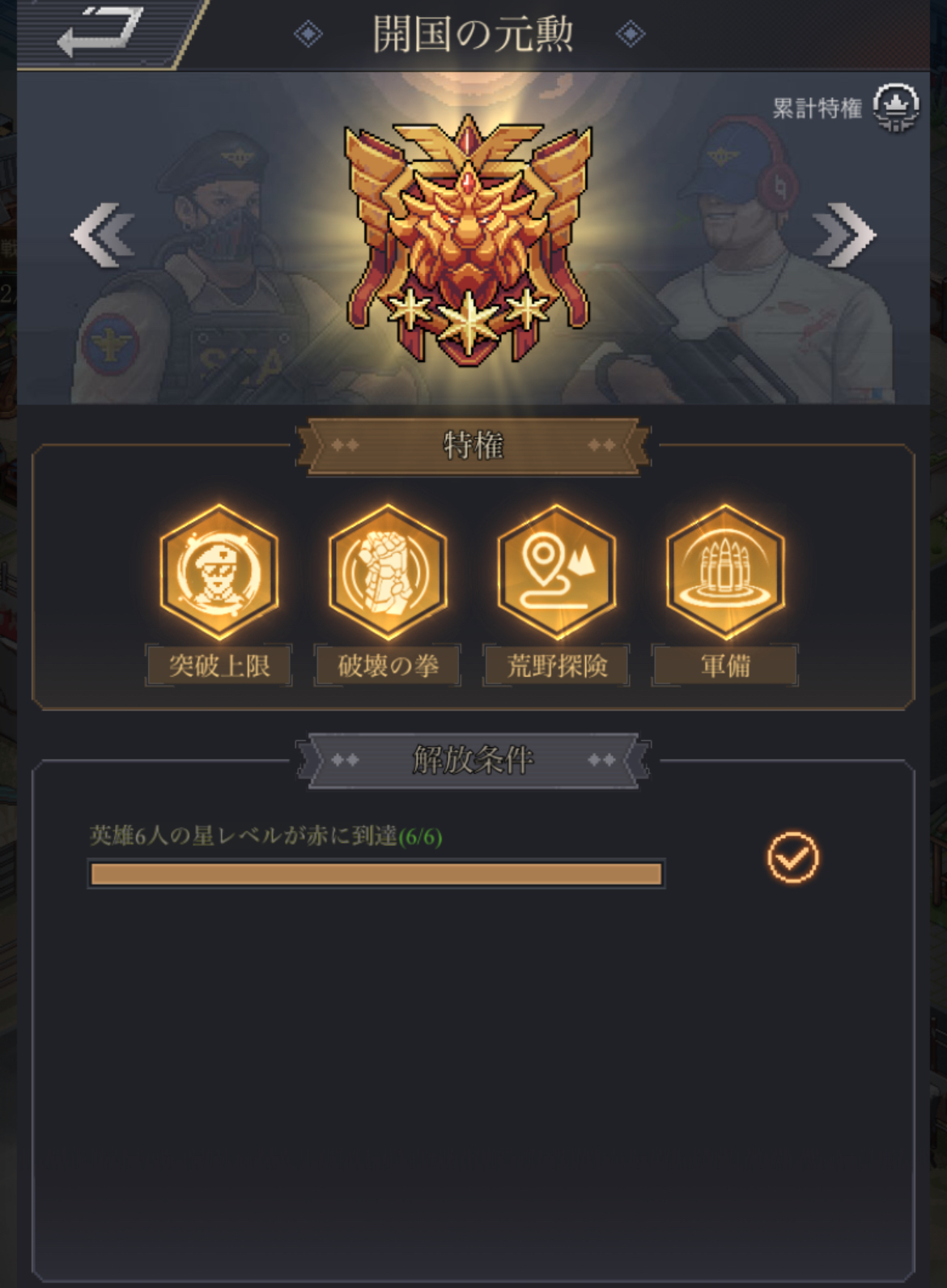Select the 荒野探険 map pin icon
947x1288 pixels.
[557, 572]
